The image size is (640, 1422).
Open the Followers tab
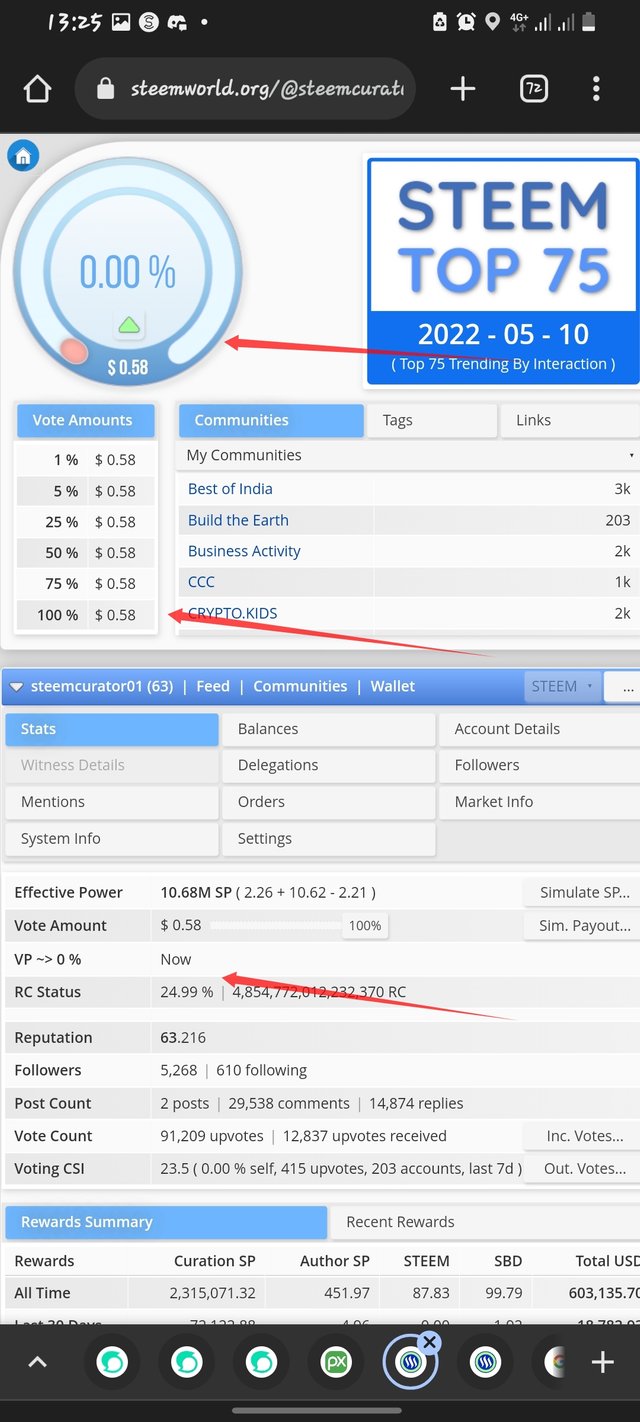tap(540, 765)
